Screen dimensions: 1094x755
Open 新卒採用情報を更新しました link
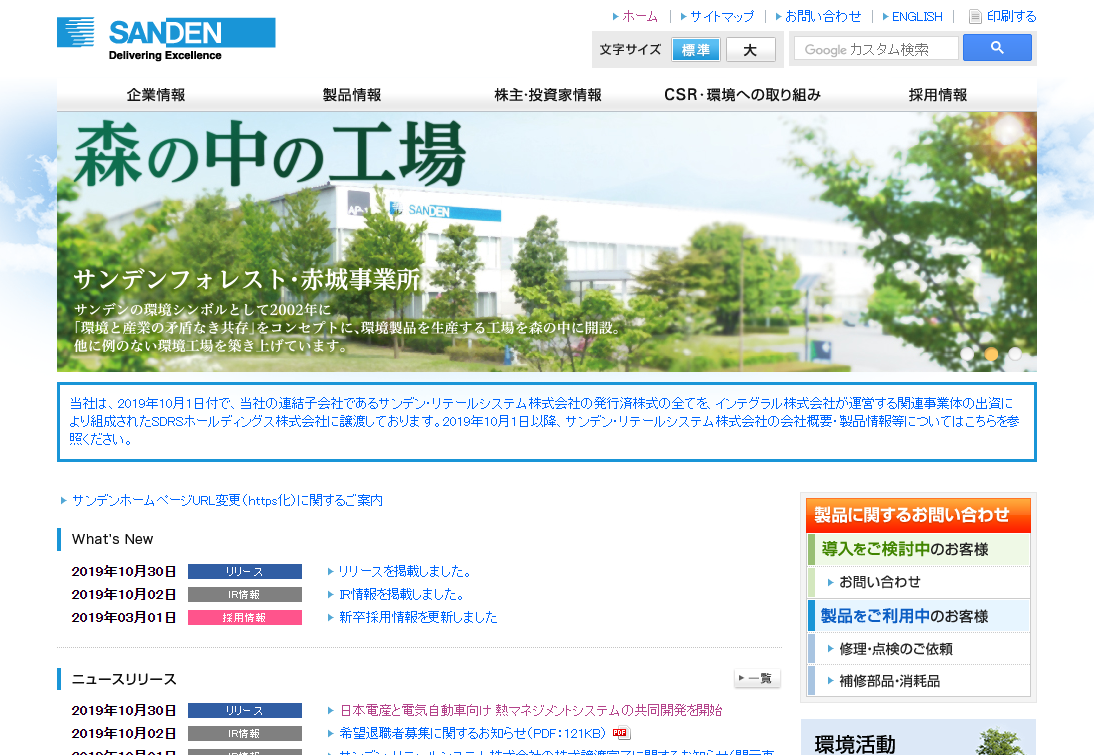(418, 618)
